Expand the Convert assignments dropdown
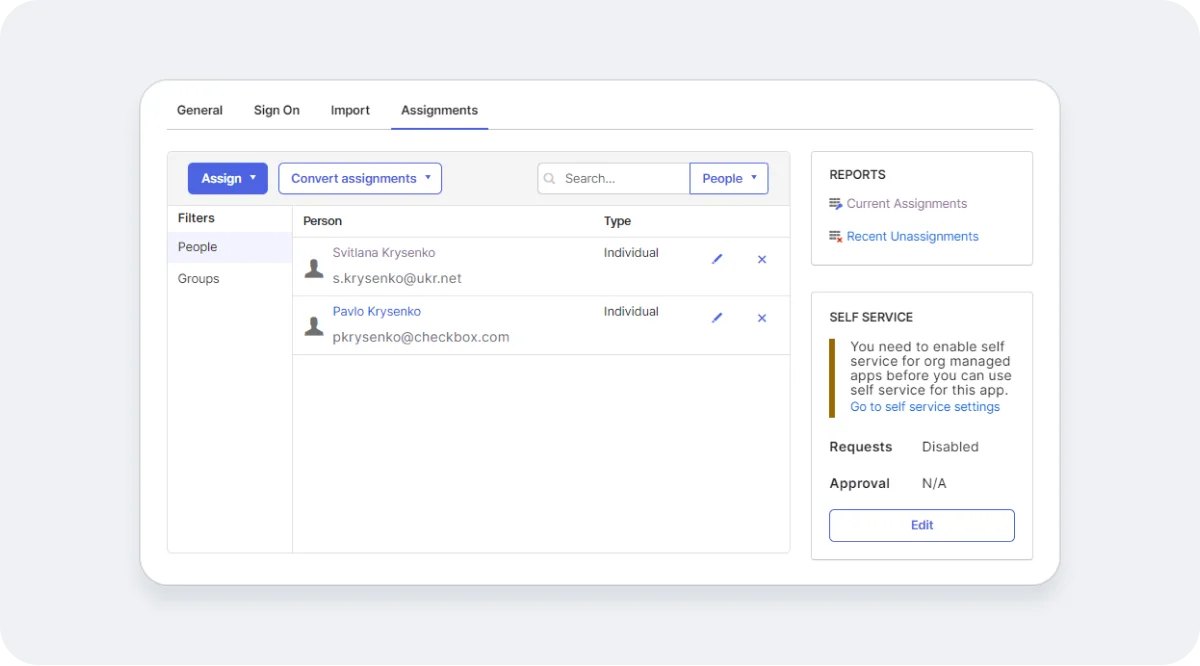 click(359, 178)
